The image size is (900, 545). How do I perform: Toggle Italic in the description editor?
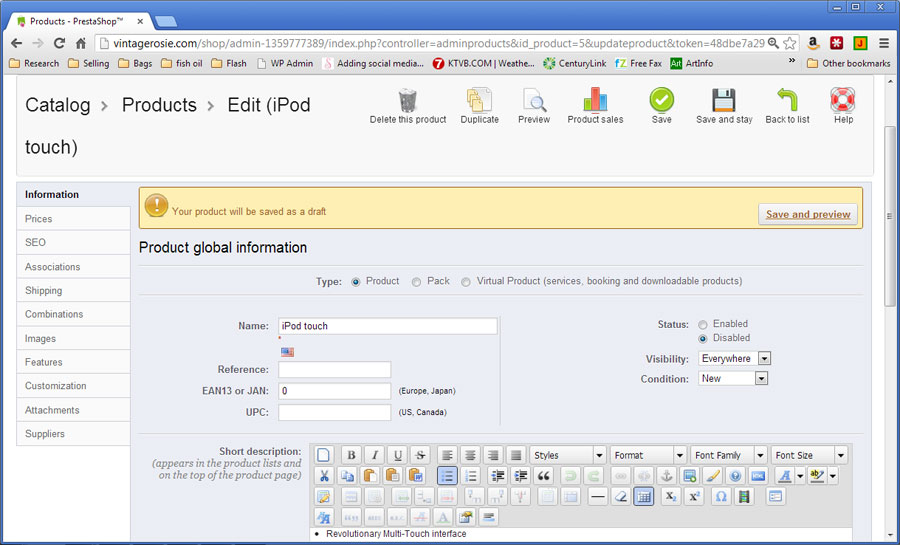374,455
